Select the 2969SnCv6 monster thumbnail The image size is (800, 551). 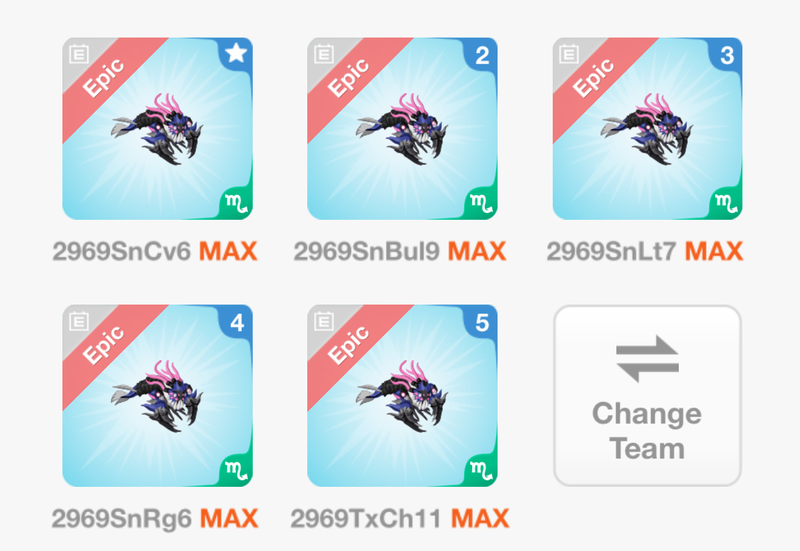pos(157,129)
